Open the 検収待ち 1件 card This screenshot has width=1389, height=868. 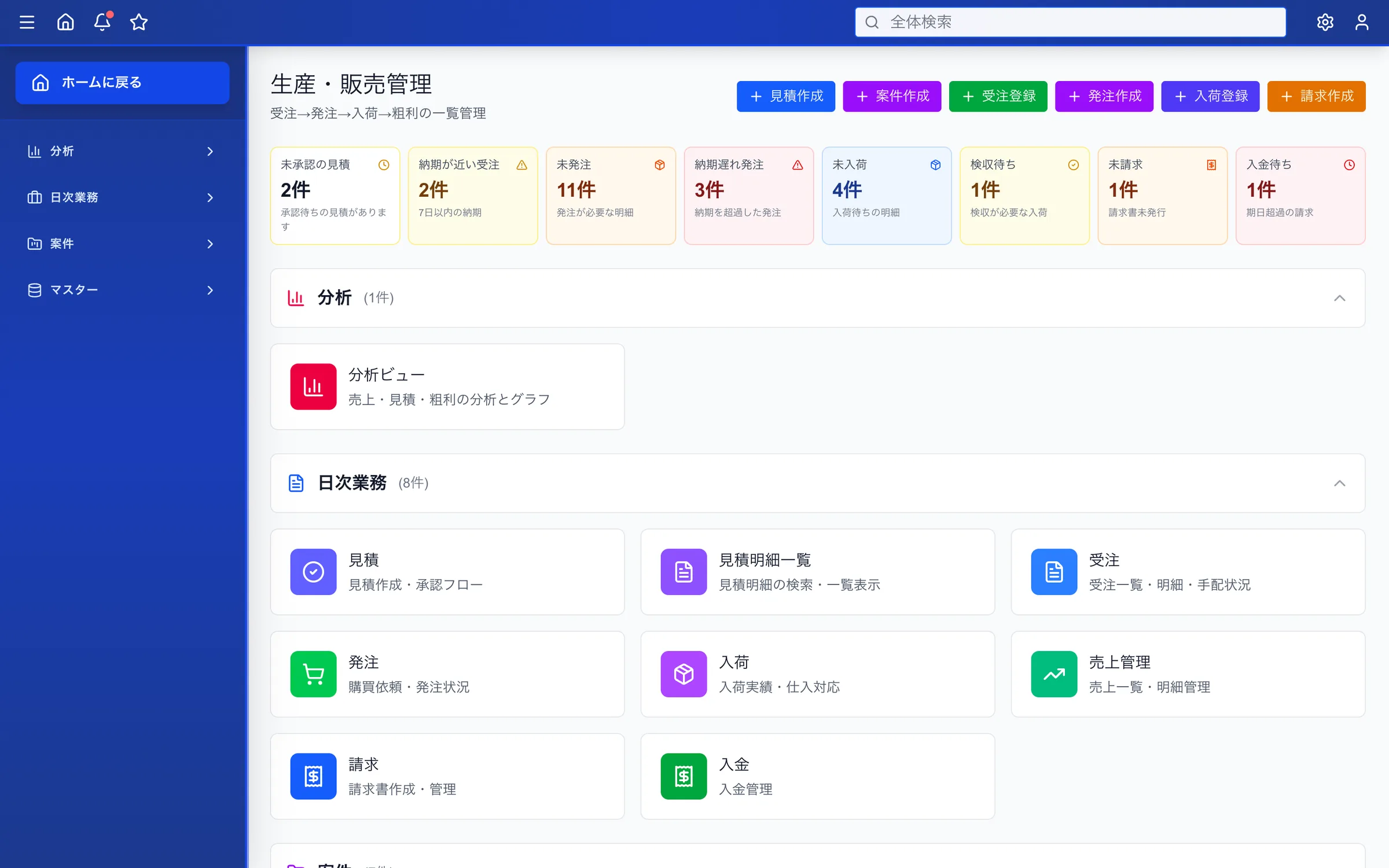tap(1024, 196)
